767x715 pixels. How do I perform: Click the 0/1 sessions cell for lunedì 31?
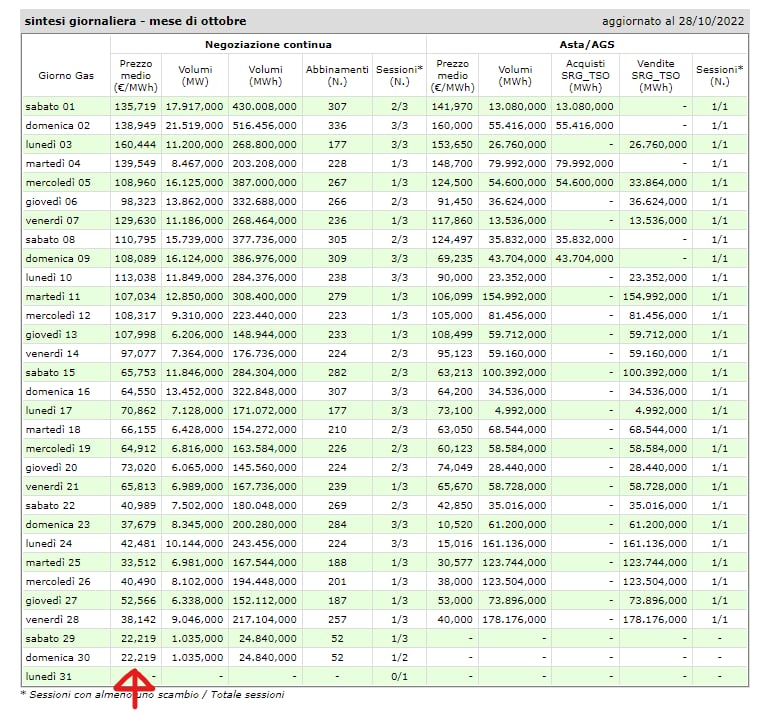399,677
